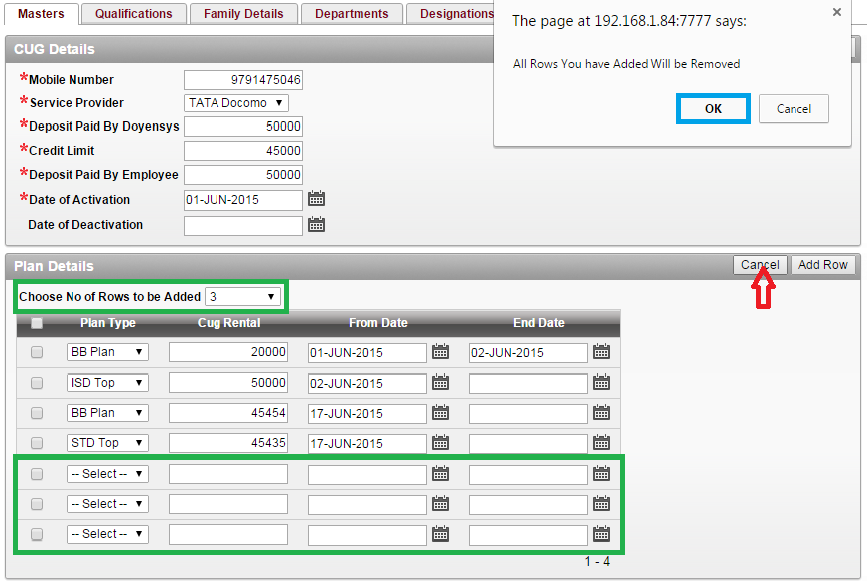The width and height of the screenshot is (867, 582).
Task: Switch to the Departments tab
Action: [x=351, y=14]
